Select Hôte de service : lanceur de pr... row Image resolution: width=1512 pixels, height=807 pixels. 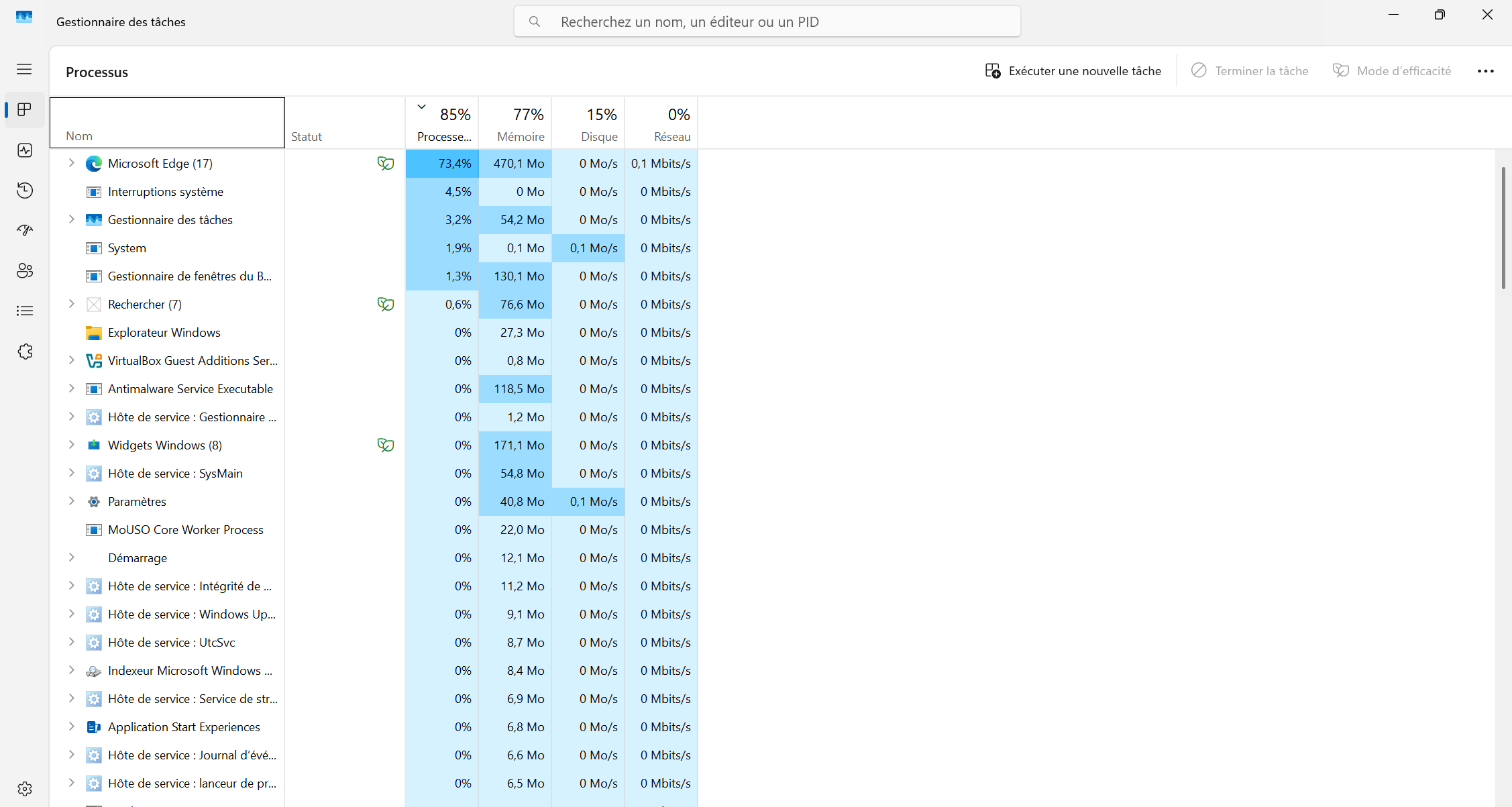[x=374, y=784]
